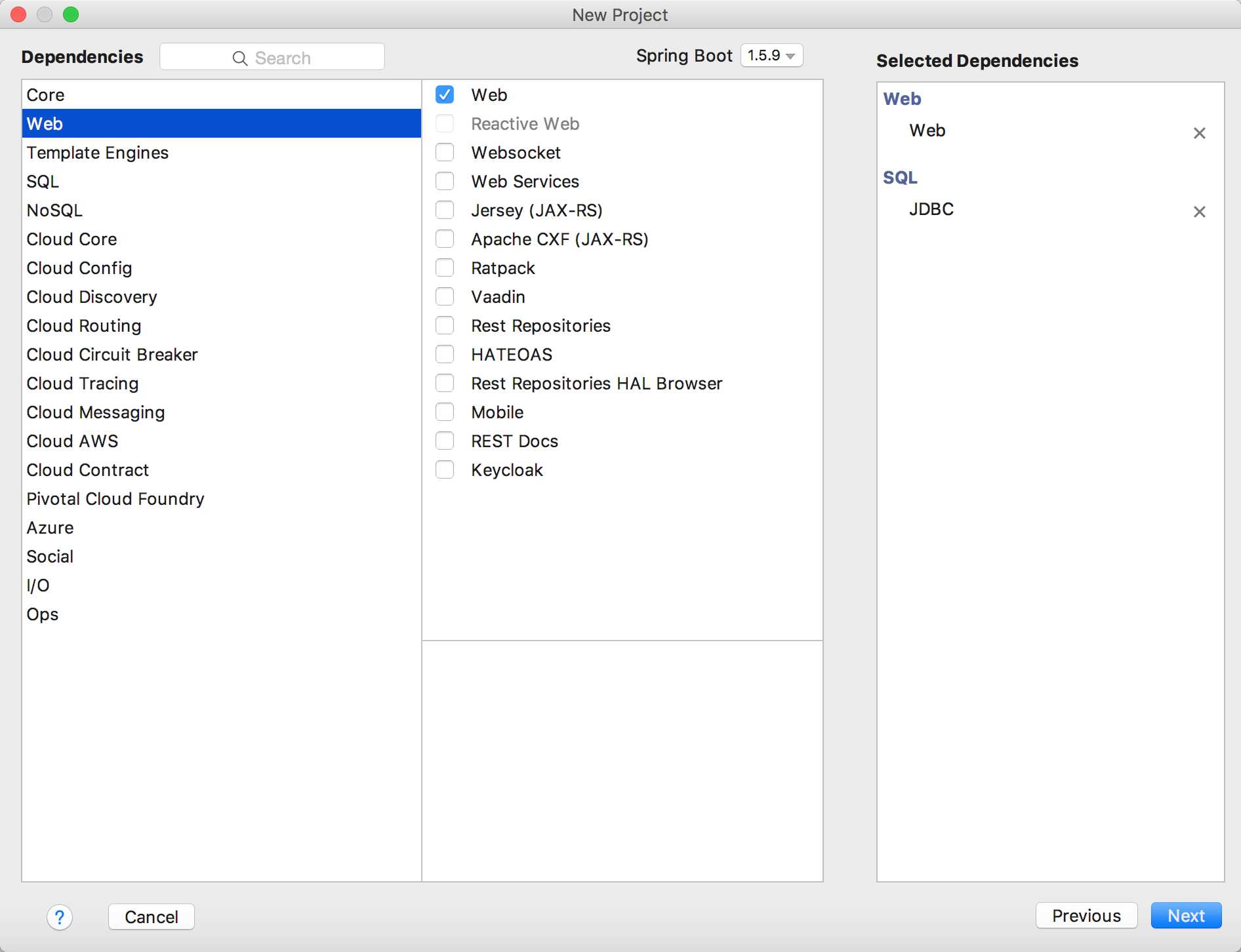The height and width of the screenshot is (952, 1241).
Task: Check the Vaadin dependency
Action: [445, 296]
